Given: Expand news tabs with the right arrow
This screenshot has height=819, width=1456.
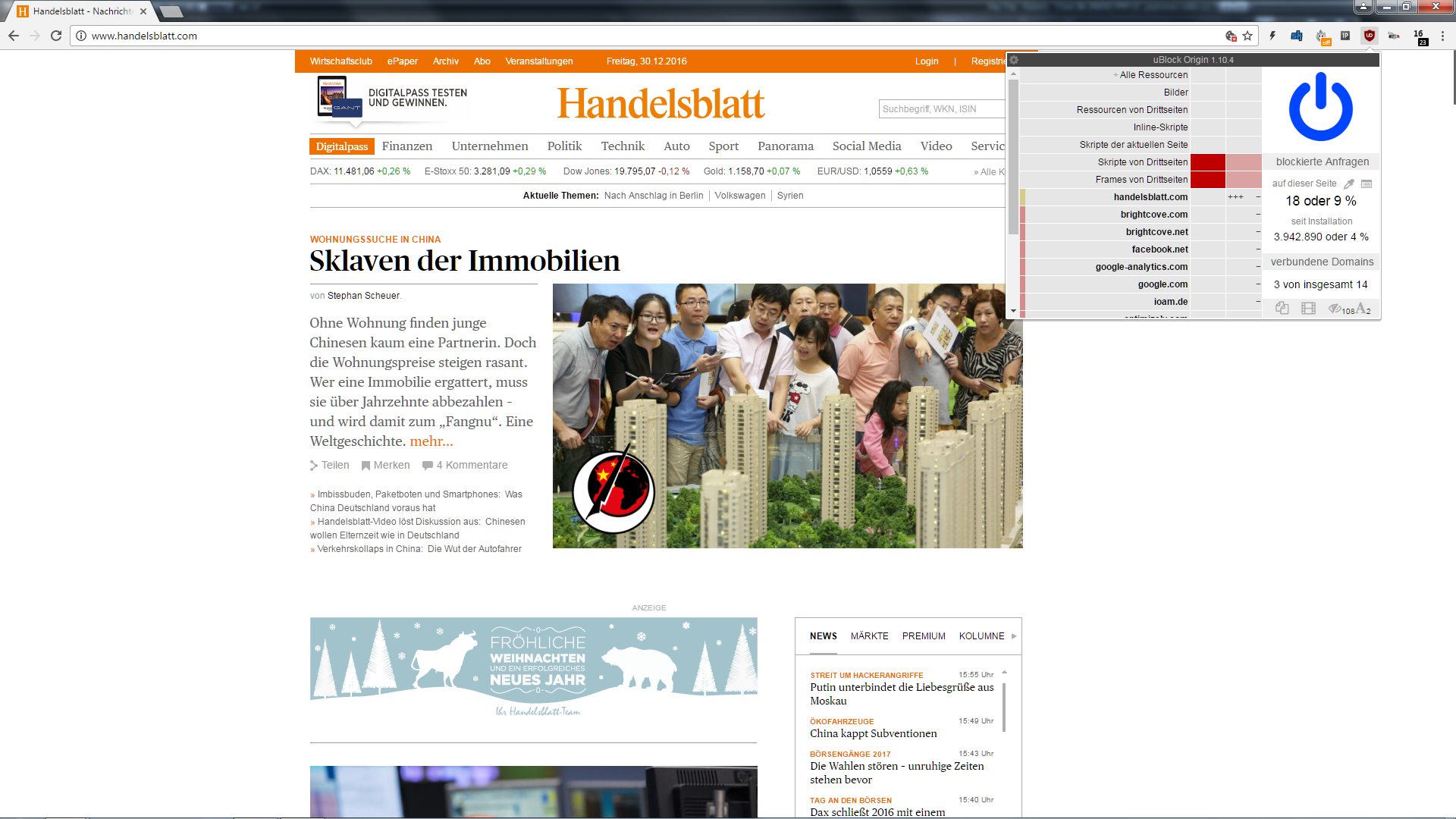Looking at the screenshot, I should 1014,636.
